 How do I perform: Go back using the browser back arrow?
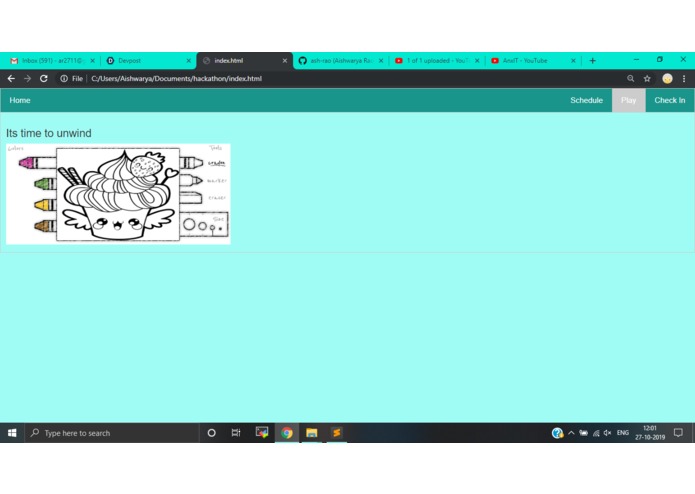point(11,78)
